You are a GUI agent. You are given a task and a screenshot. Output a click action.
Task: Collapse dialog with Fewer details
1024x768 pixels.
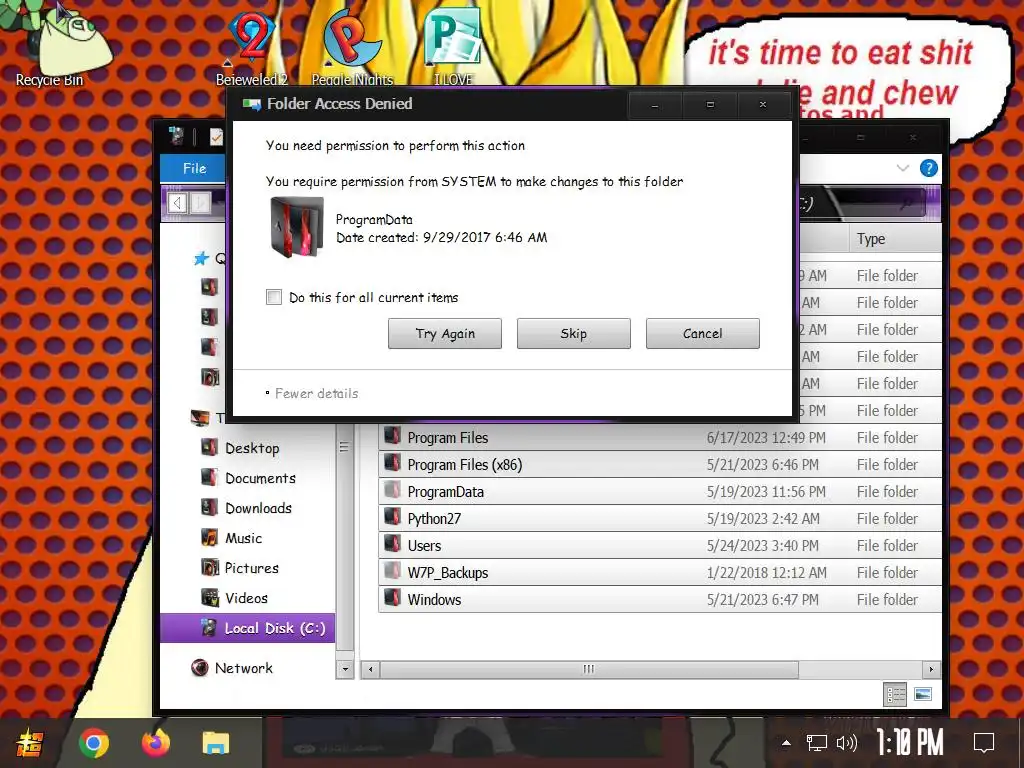click(x=312, y=393)
